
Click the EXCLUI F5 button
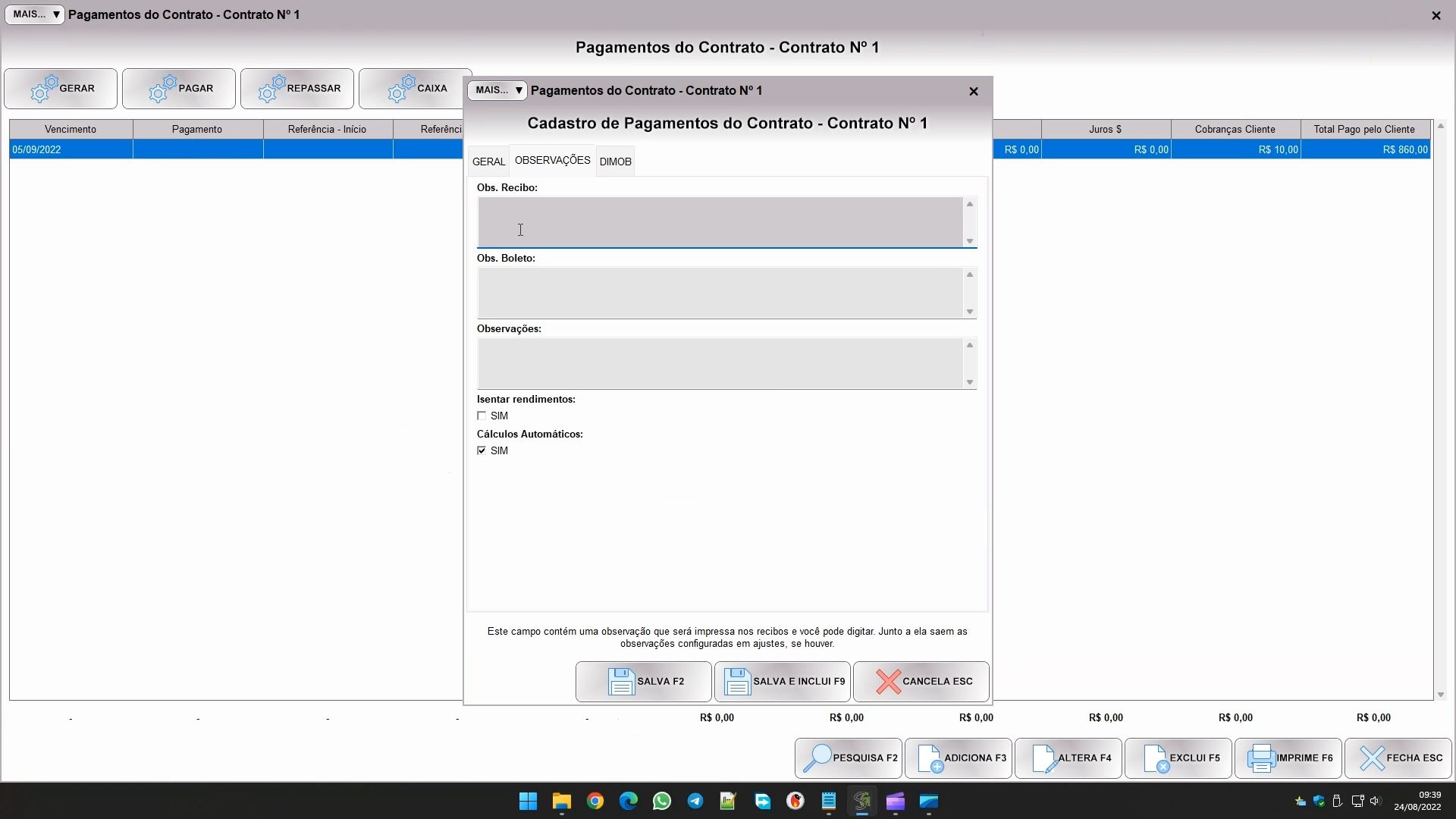(1178, 758)
